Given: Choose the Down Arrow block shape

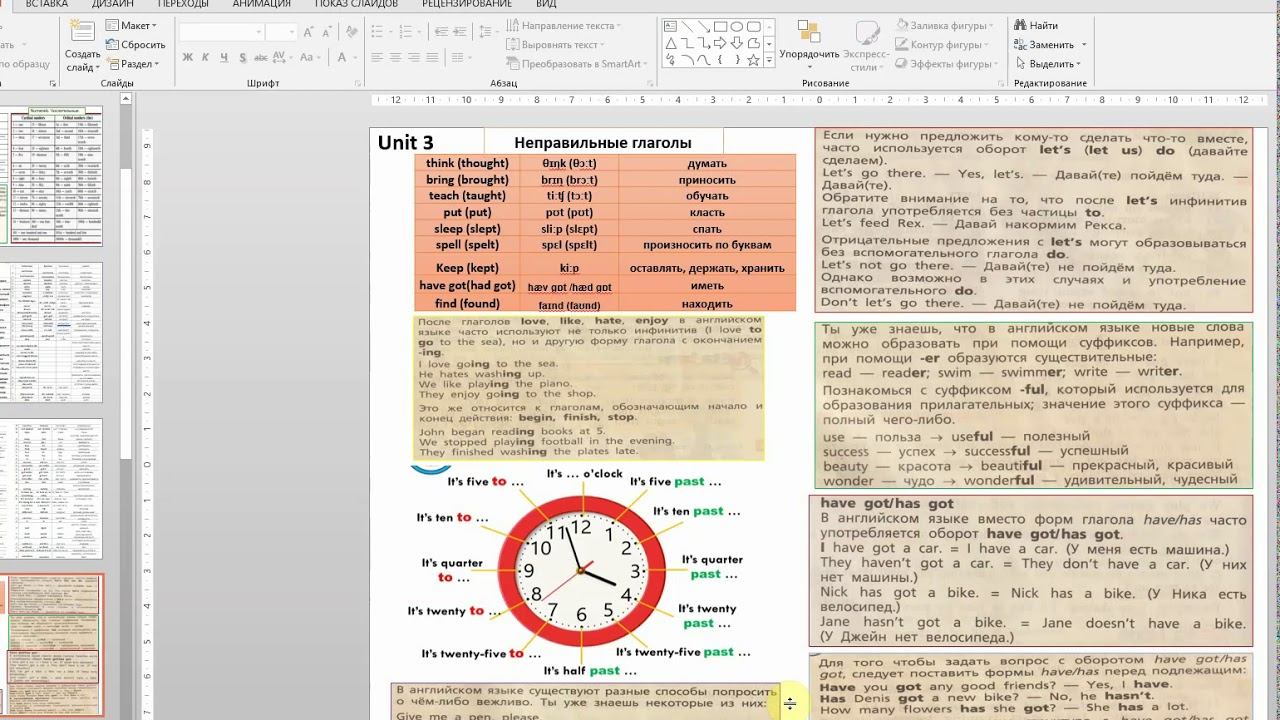Looking at the screenshot, I should click(737, 43).
